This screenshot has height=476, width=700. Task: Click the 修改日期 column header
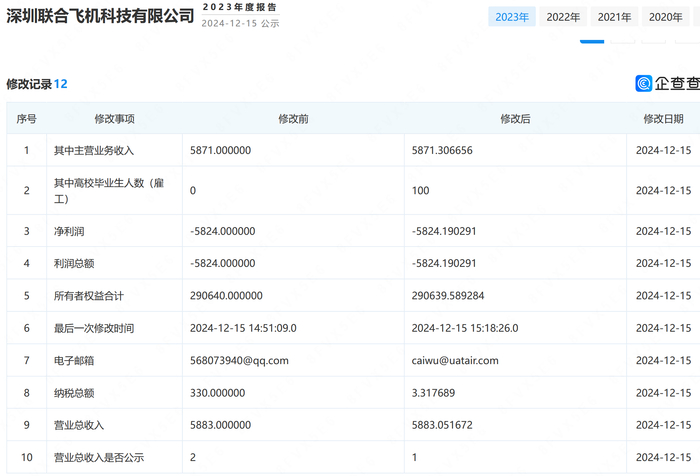pos(663,119)
